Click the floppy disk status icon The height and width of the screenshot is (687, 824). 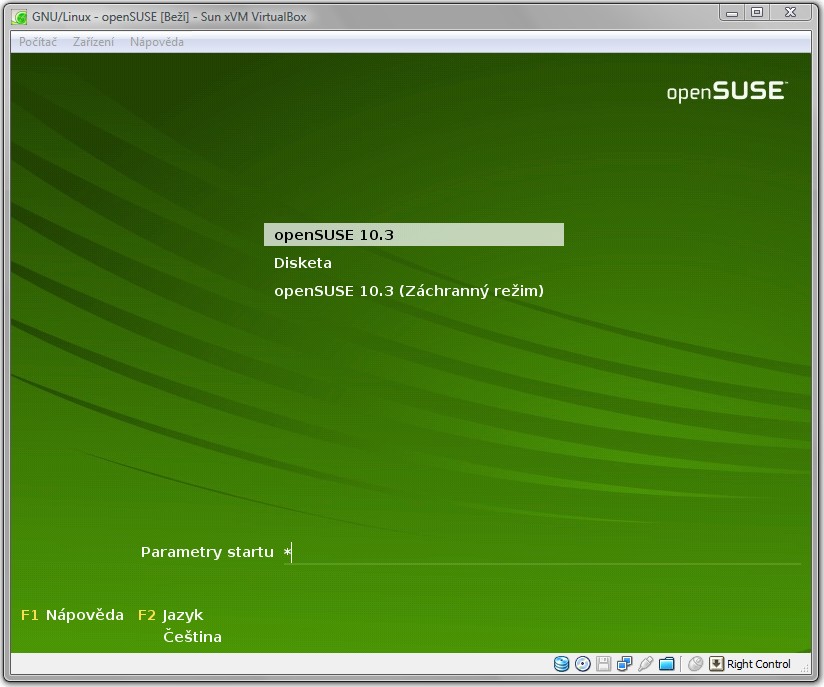pyautogui.click(x=603, y=664)
